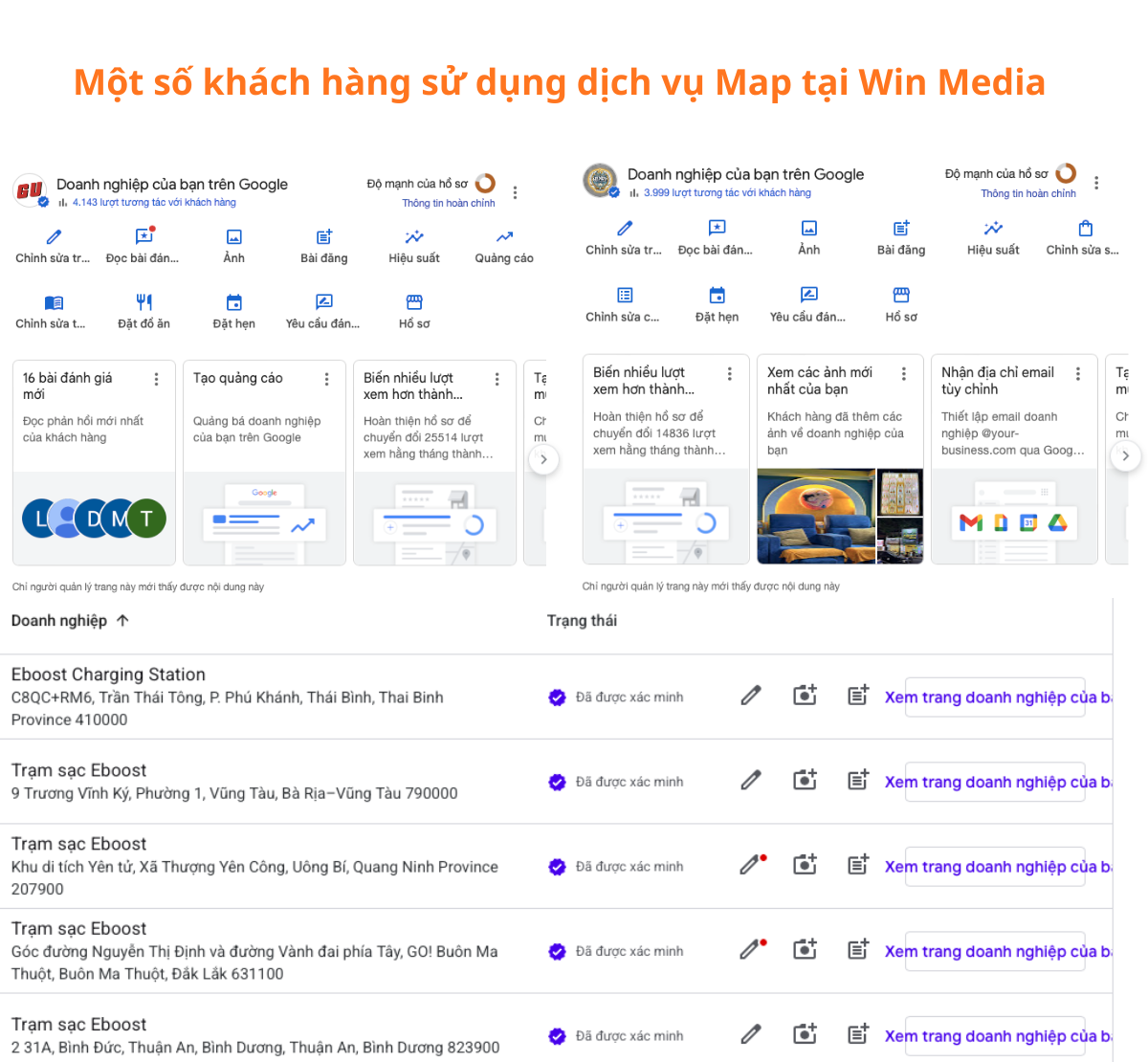Create post for Eboost Charging Station row

(x=858, y=696)
